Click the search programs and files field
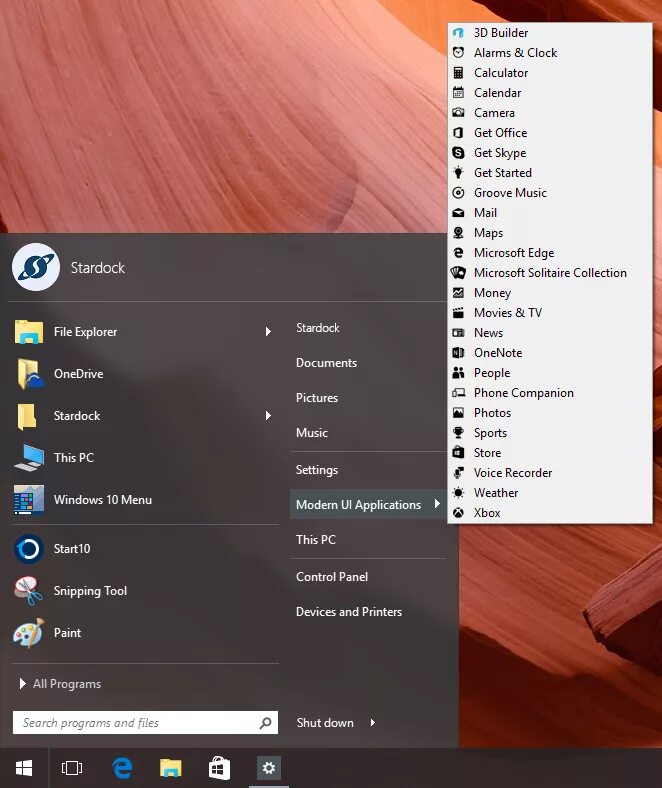 point(145,723)
